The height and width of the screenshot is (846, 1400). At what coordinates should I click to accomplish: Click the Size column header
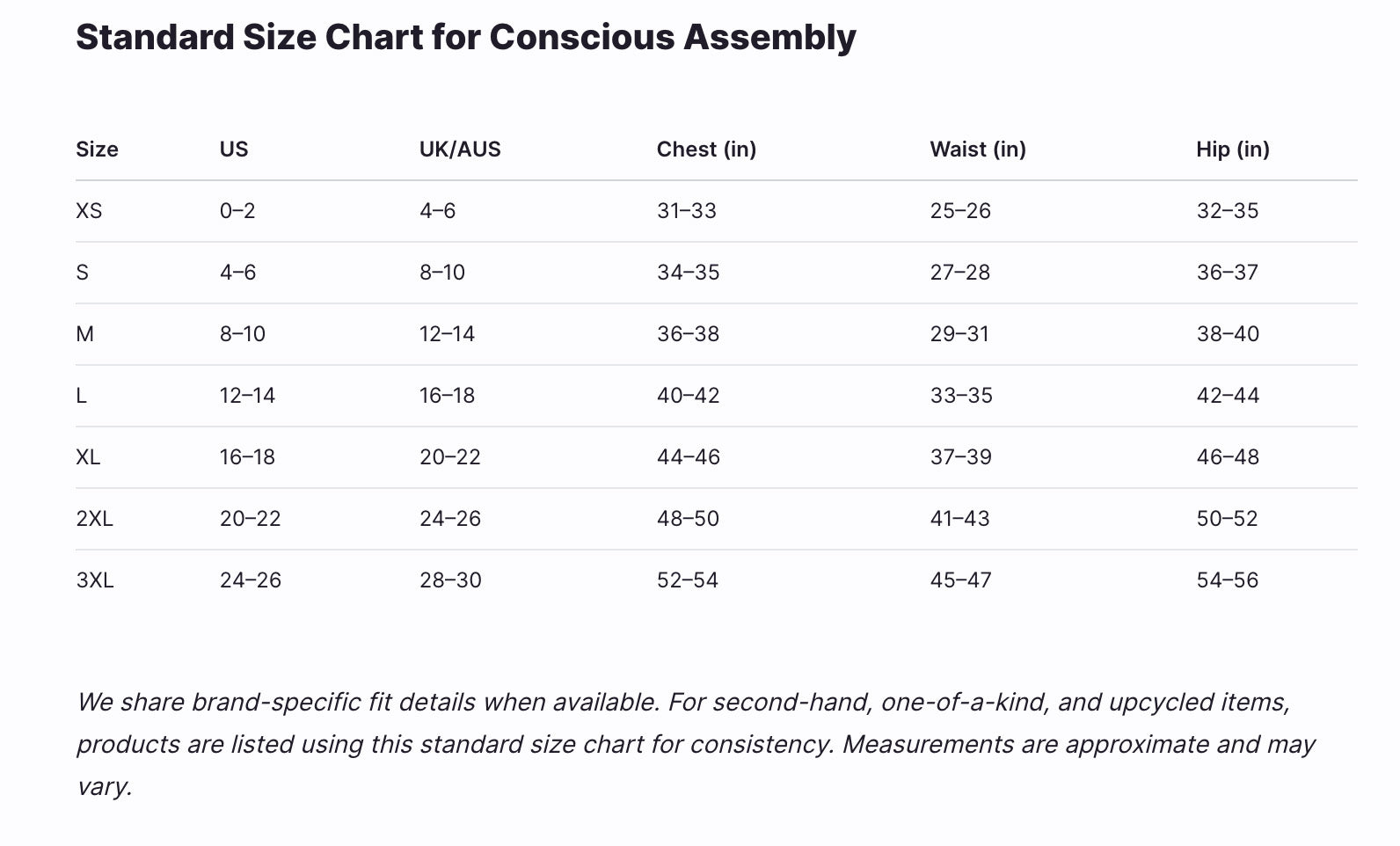pos(97,150)
